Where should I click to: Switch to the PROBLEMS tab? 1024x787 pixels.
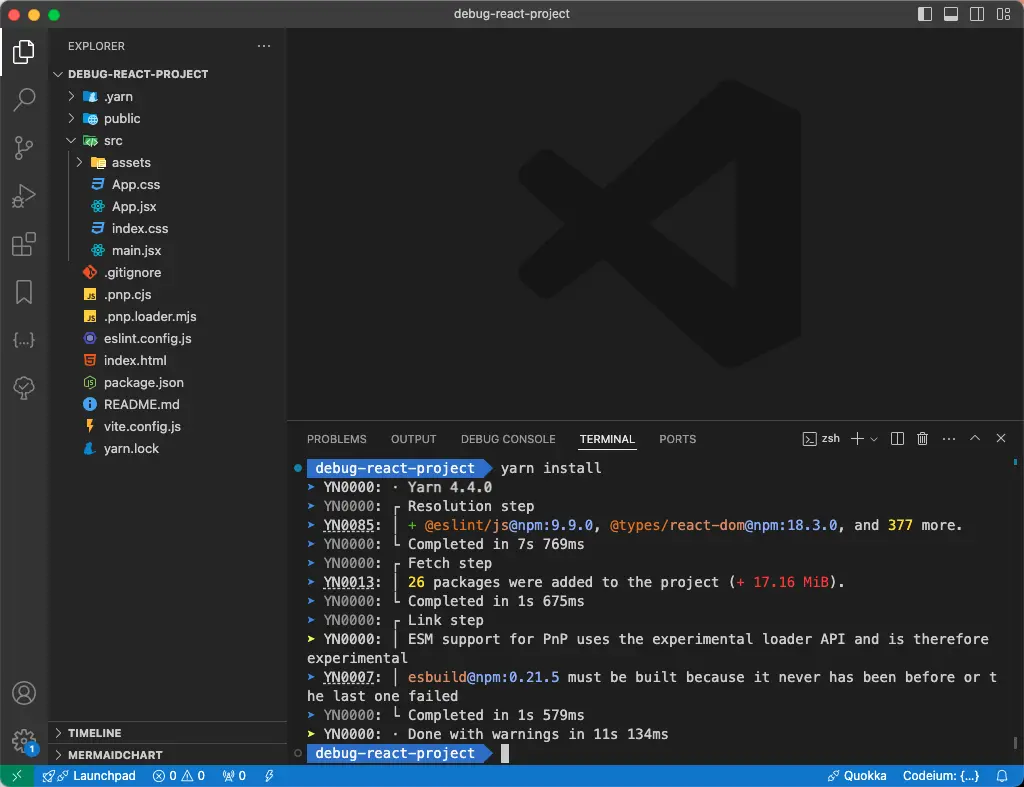pos(336,439)
